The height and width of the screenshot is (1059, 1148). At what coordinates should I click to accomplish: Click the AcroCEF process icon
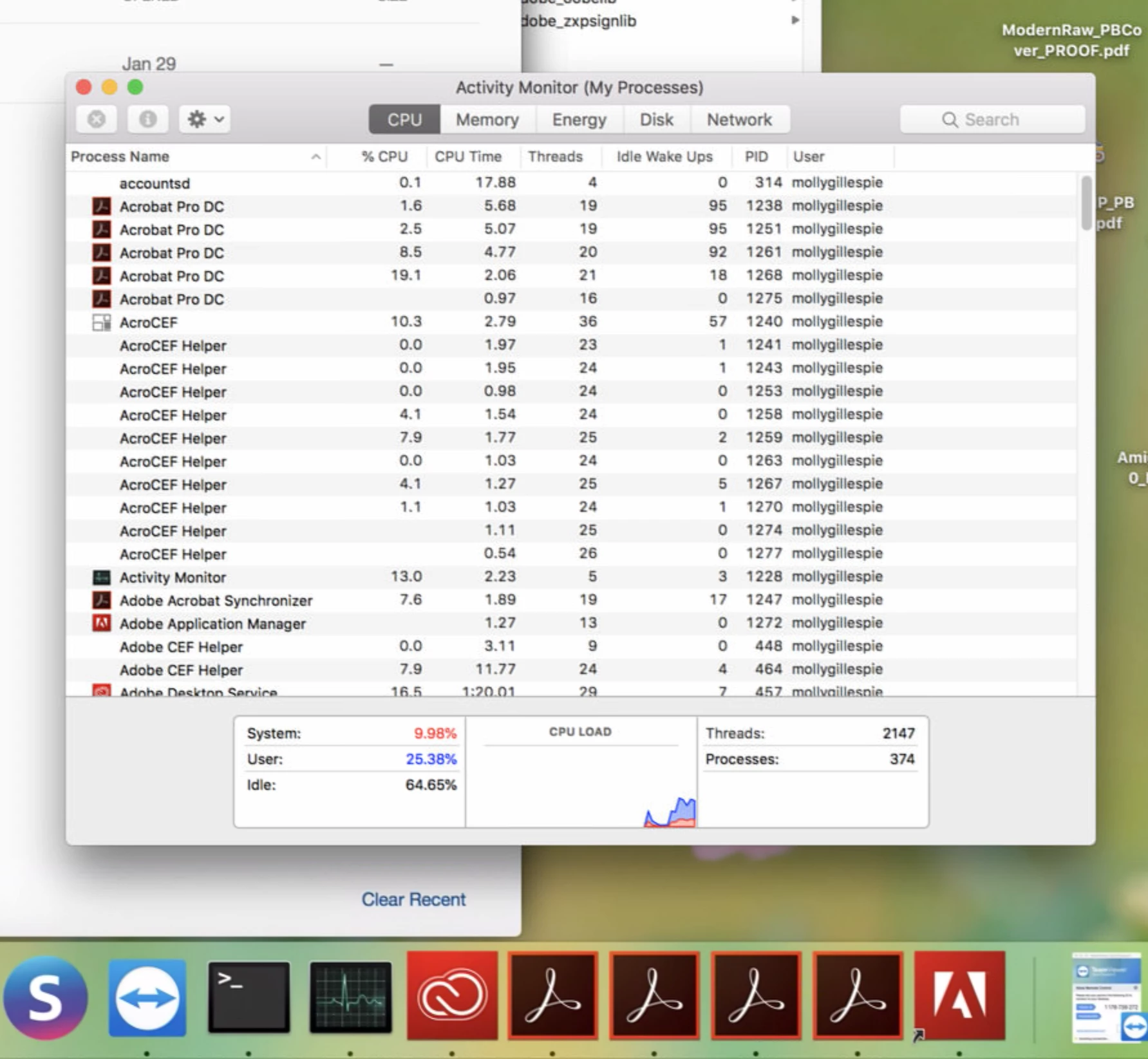click(x=101, y=322)
